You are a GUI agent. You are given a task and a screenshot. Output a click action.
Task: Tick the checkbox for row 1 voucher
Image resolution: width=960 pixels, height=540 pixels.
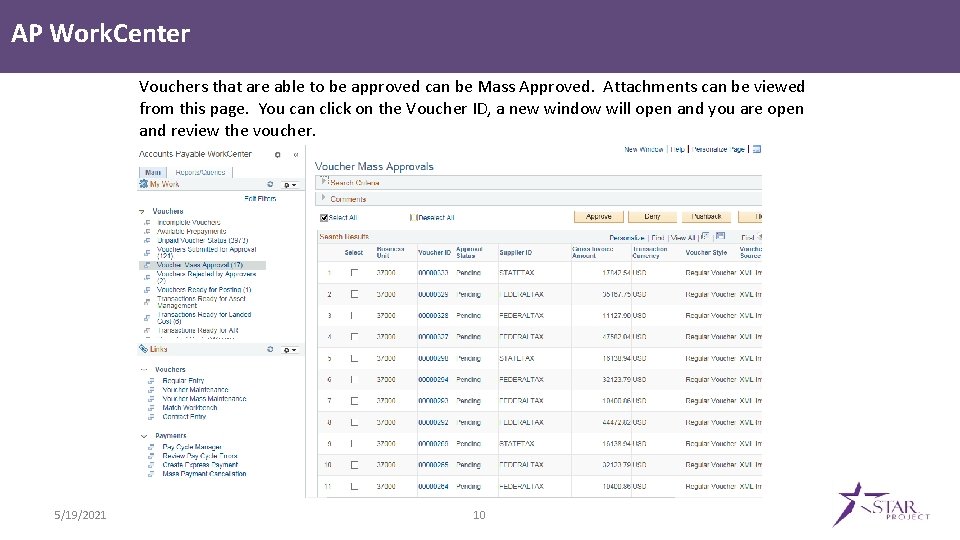click(354, 272)
